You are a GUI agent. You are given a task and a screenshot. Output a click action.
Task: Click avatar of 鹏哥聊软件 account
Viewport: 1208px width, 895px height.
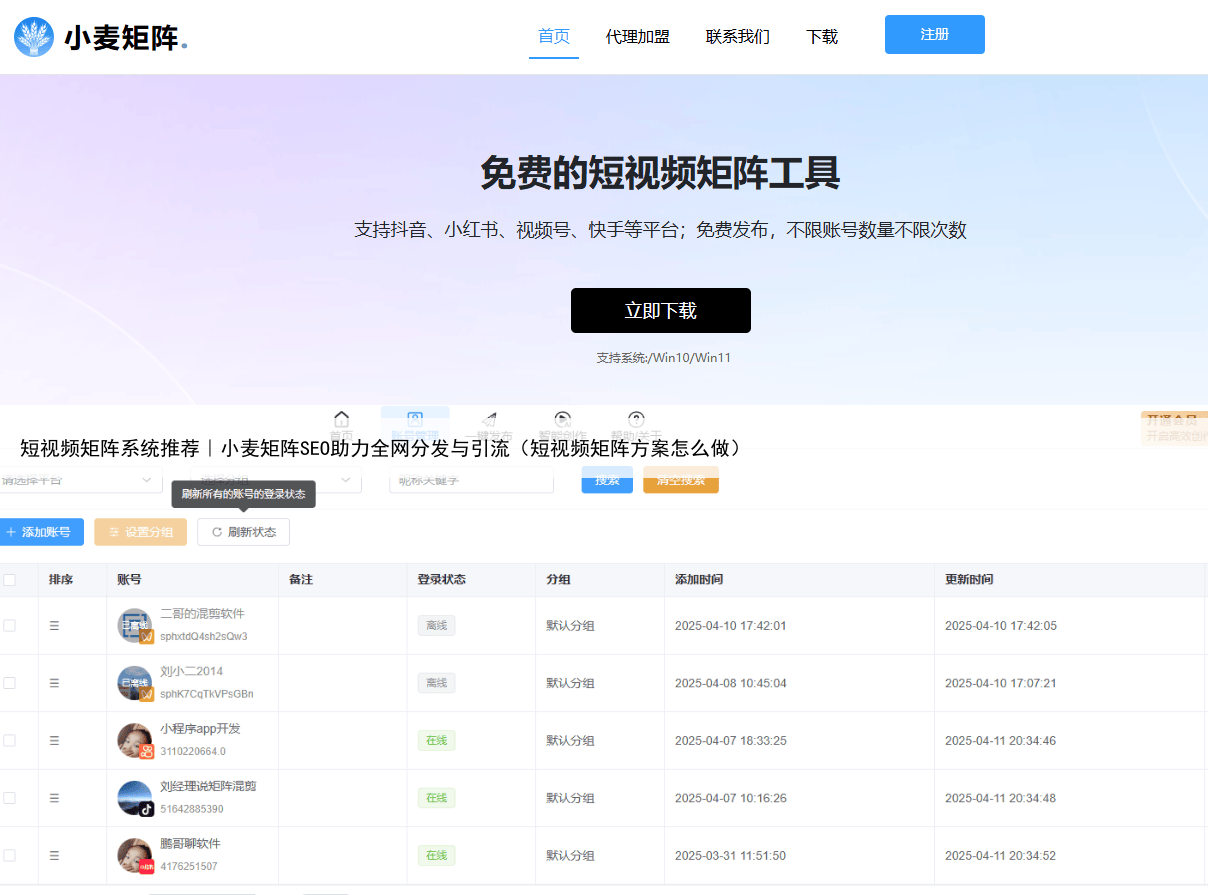click(135, 856)
